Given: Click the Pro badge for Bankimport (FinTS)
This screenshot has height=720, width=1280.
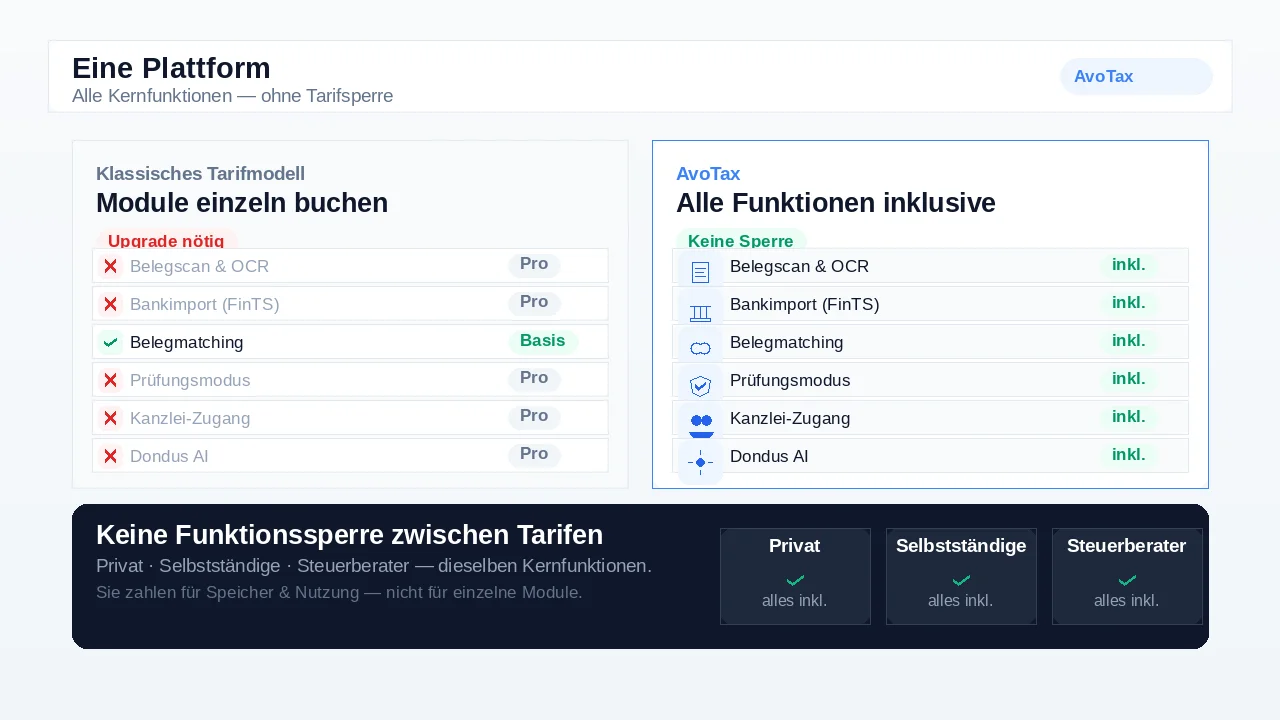Looking at the screenshot, I should [534, 302].
